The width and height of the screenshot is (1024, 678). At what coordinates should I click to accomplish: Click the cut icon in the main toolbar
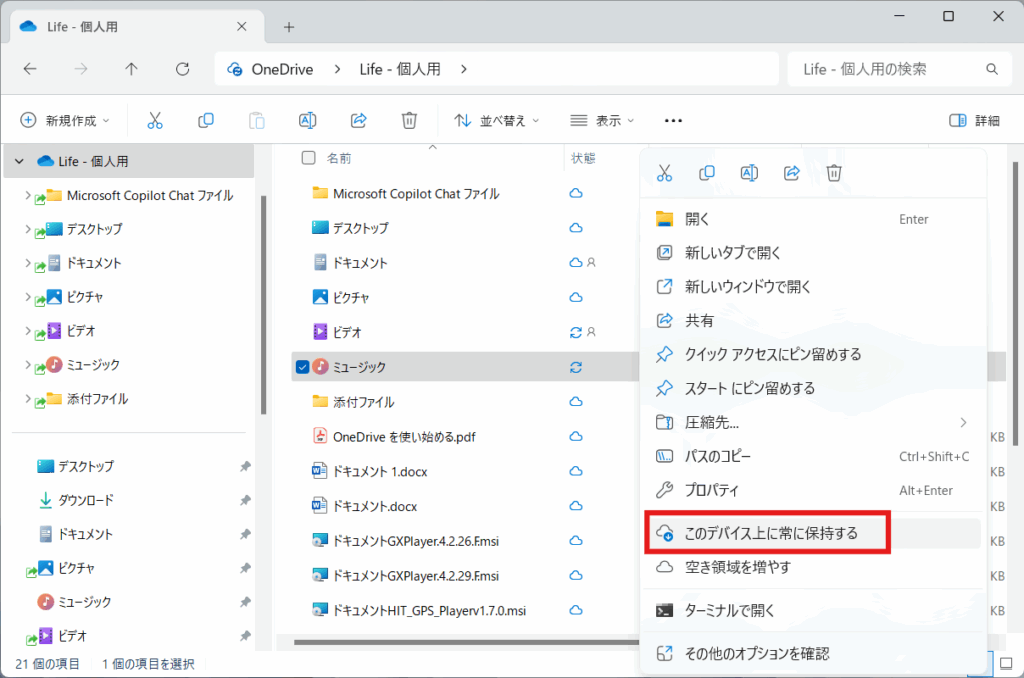(x=155, y=120)
